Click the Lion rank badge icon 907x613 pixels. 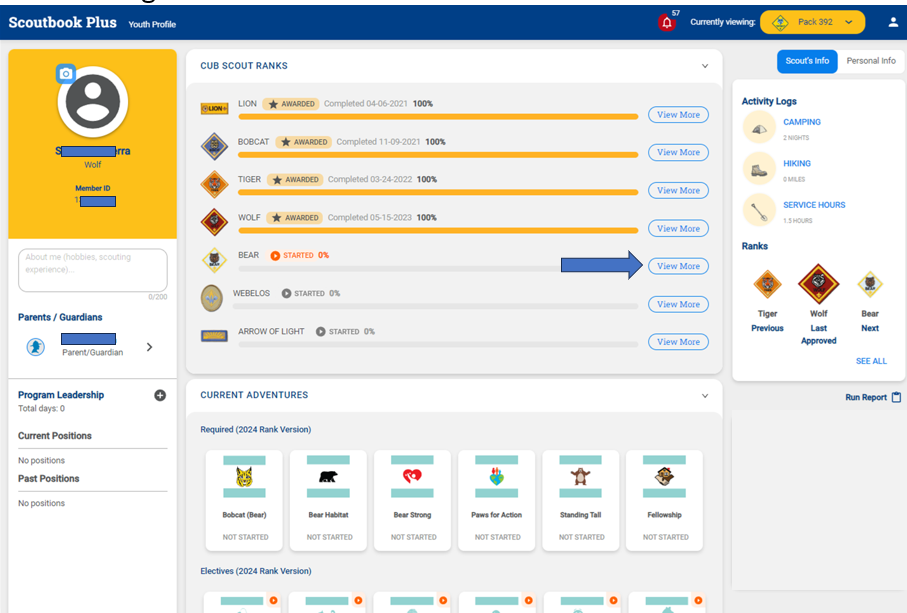coord(214,108)
